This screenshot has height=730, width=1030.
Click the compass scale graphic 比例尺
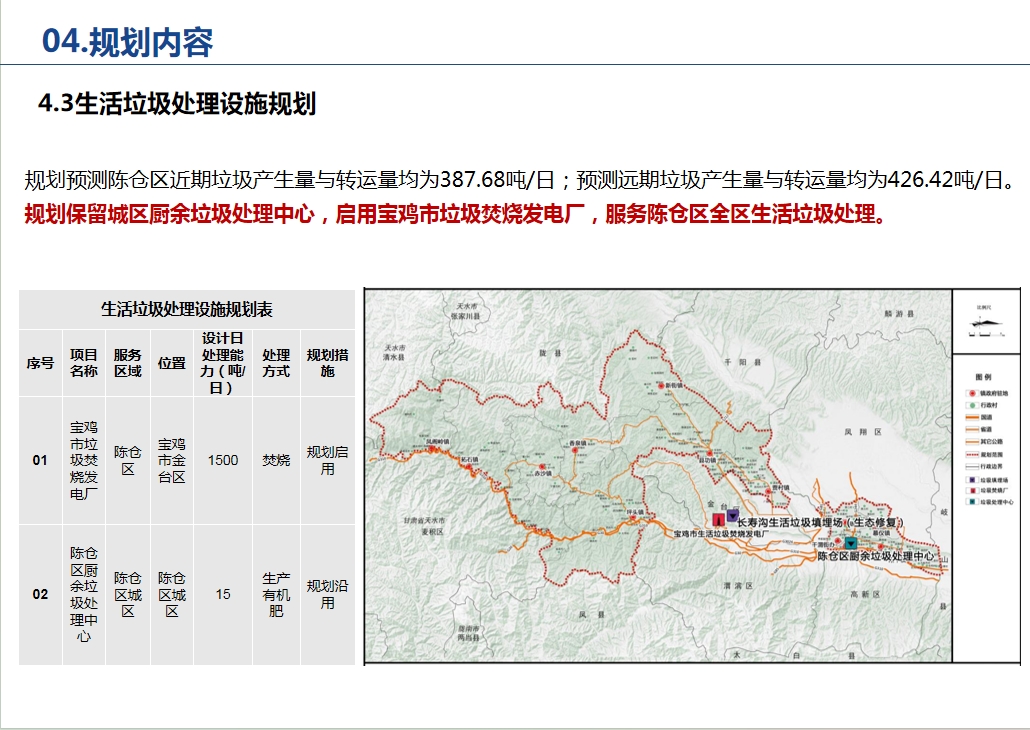coord(989,323)
